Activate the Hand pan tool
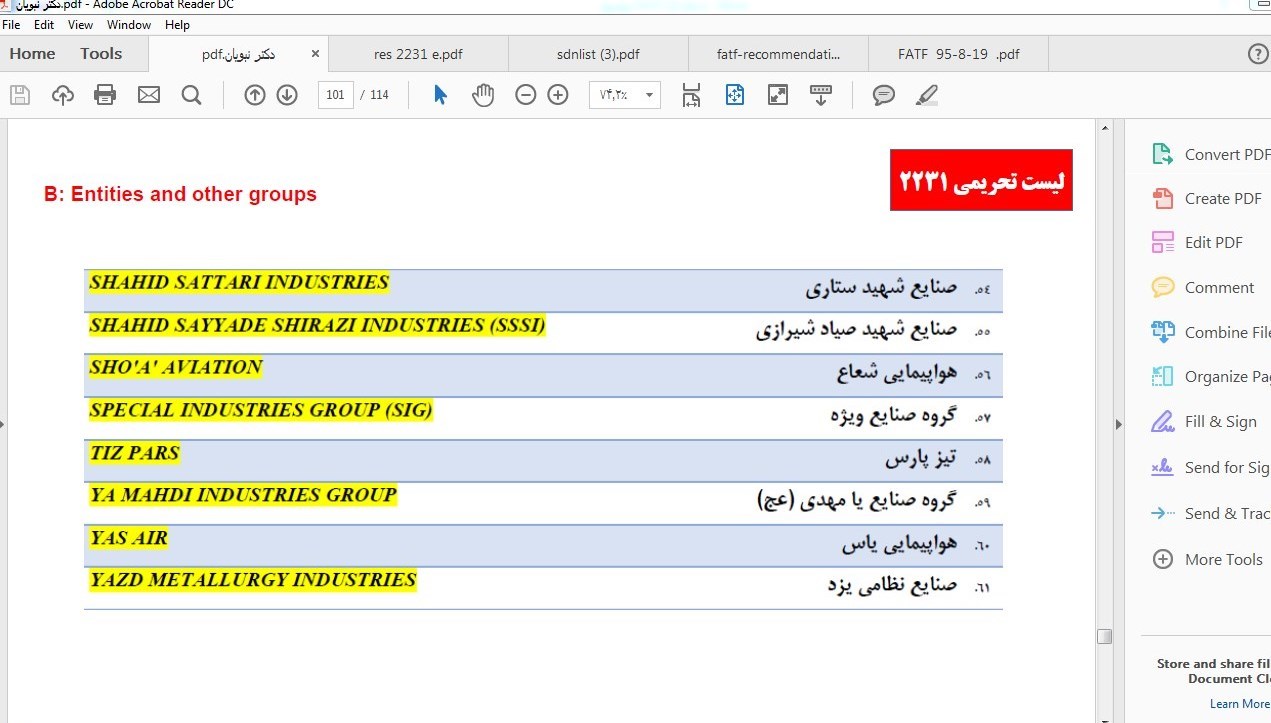Image resolution: width=1271 pixels, height=723 pixels. click(483, 95)
